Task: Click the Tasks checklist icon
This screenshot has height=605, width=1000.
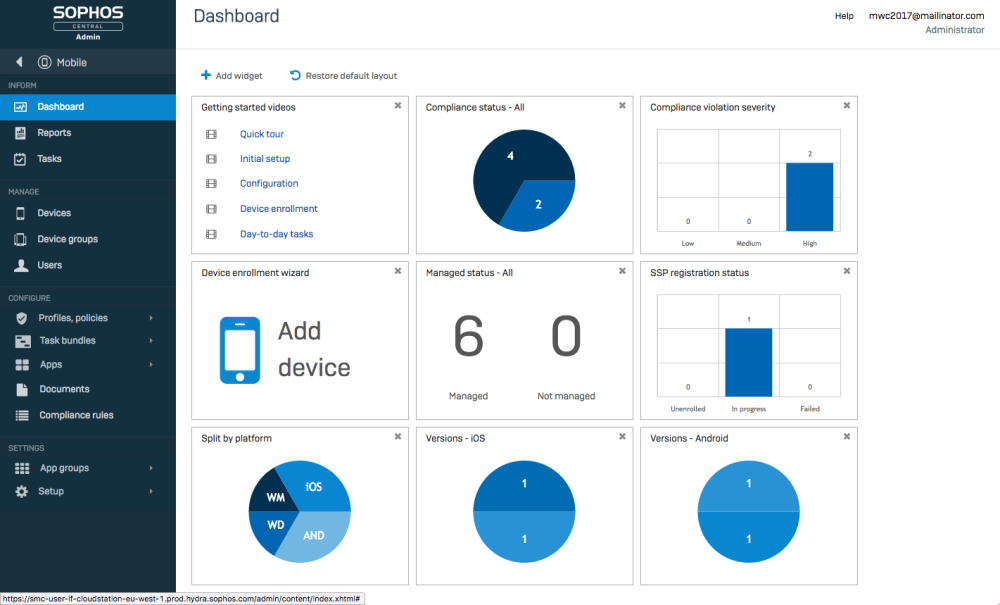Action: point(20,159)
